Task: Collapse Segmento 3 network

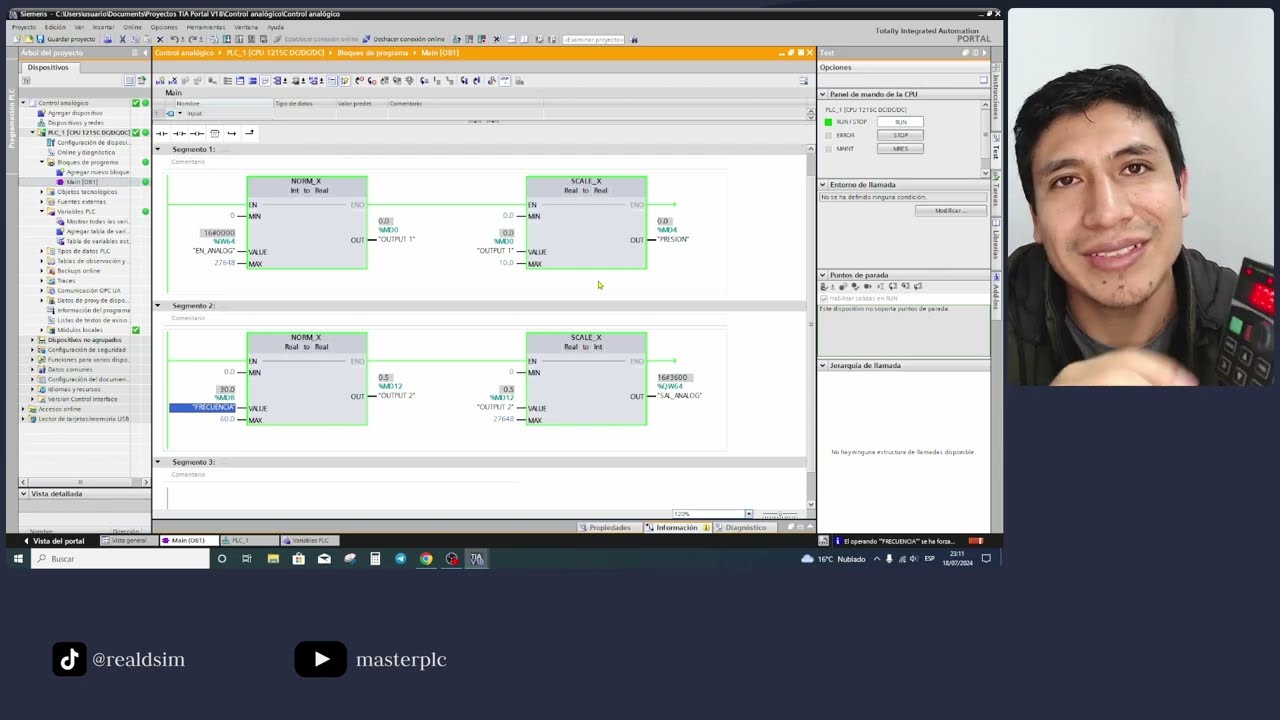Action: point(157,462)
